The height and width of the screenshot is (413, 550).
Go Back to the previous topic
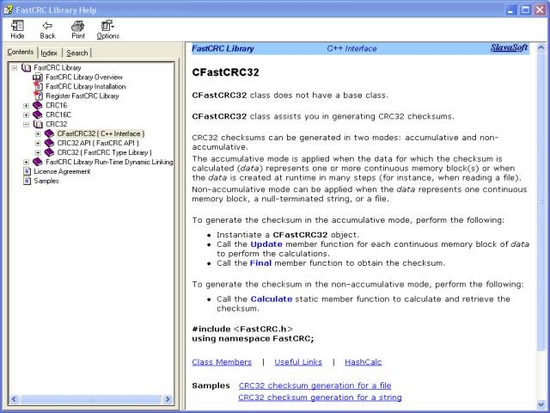pos(47,29)
